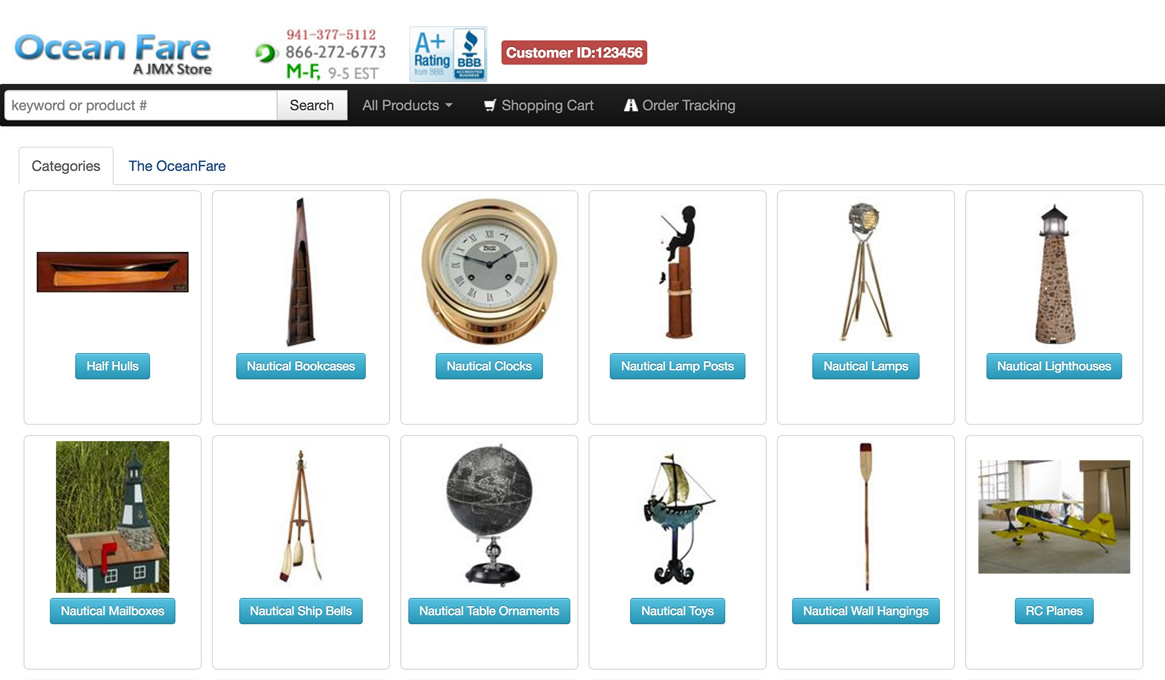Open the Nautical Clocks brass clock image
This screenshot has height=680, width=1165.
pos(489,271)
